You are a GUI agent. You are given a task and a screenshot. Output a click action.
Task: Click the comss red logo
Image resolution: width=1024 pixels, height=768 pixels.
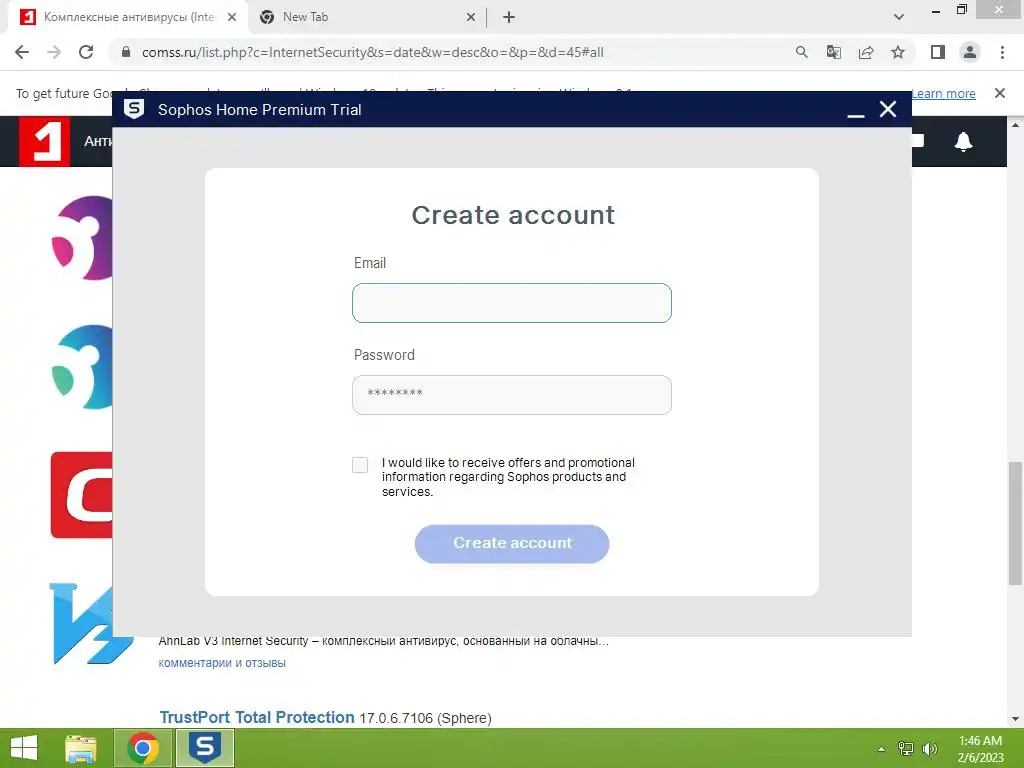[44, 141]
